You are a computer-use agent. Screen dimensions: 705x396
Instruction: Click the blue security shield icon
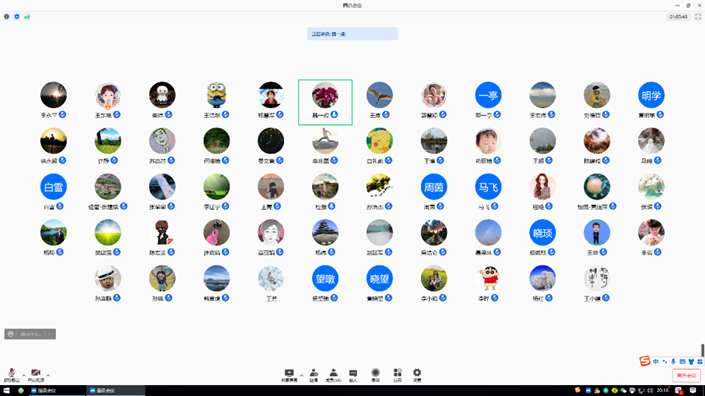17,17
